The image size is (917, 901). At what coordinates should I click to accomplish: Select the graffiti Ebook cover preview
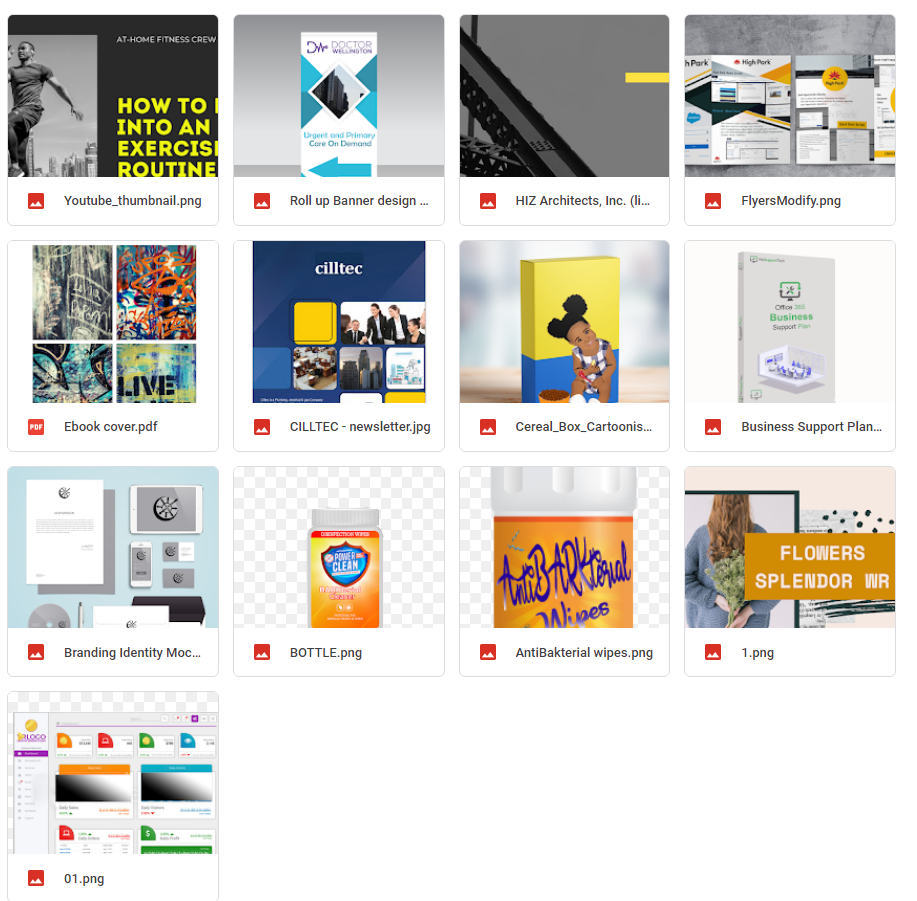(x=113, y=322)
